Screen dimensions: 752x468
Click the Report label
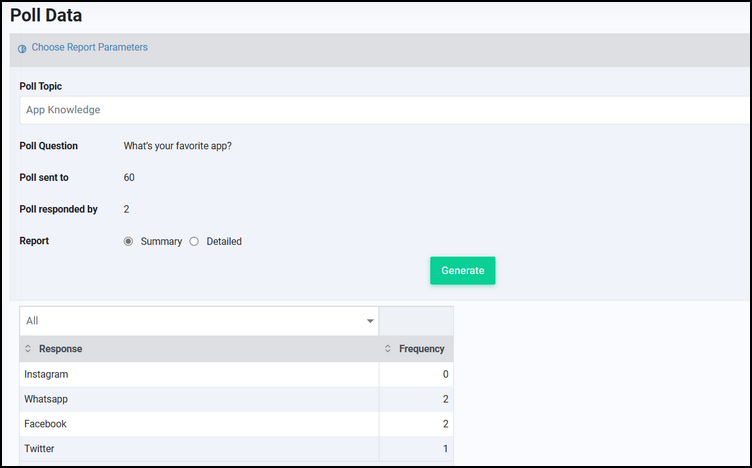click(x=34, y=241)
